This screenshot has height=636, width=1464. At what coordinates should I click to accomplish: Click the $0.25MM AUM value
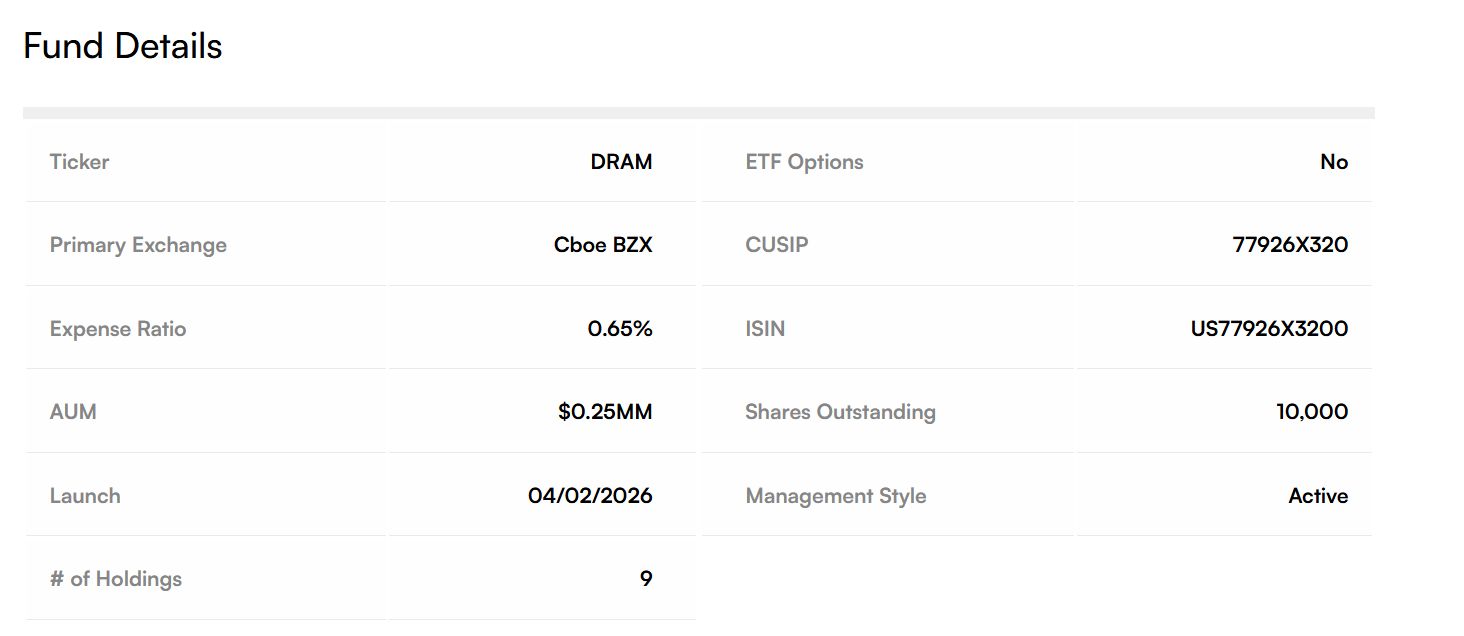pos(605,412)
